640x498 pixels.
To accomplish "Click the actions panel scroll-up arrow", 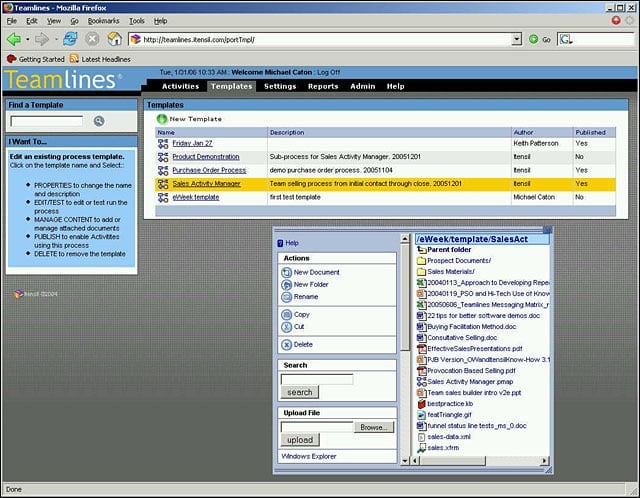I will 404,239.
